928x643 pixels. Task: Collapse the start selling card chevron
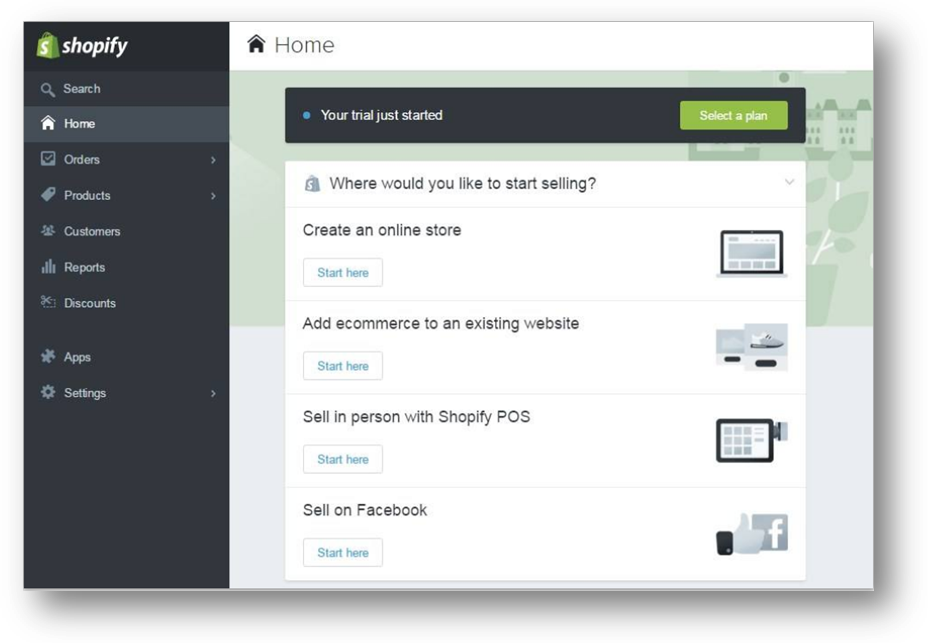tap(789, 182)
